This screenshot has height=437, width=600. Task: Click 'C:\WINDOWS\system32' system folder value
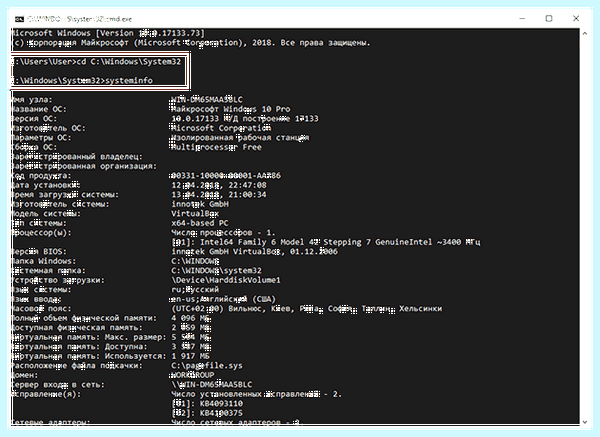click(x=216, y=271)
